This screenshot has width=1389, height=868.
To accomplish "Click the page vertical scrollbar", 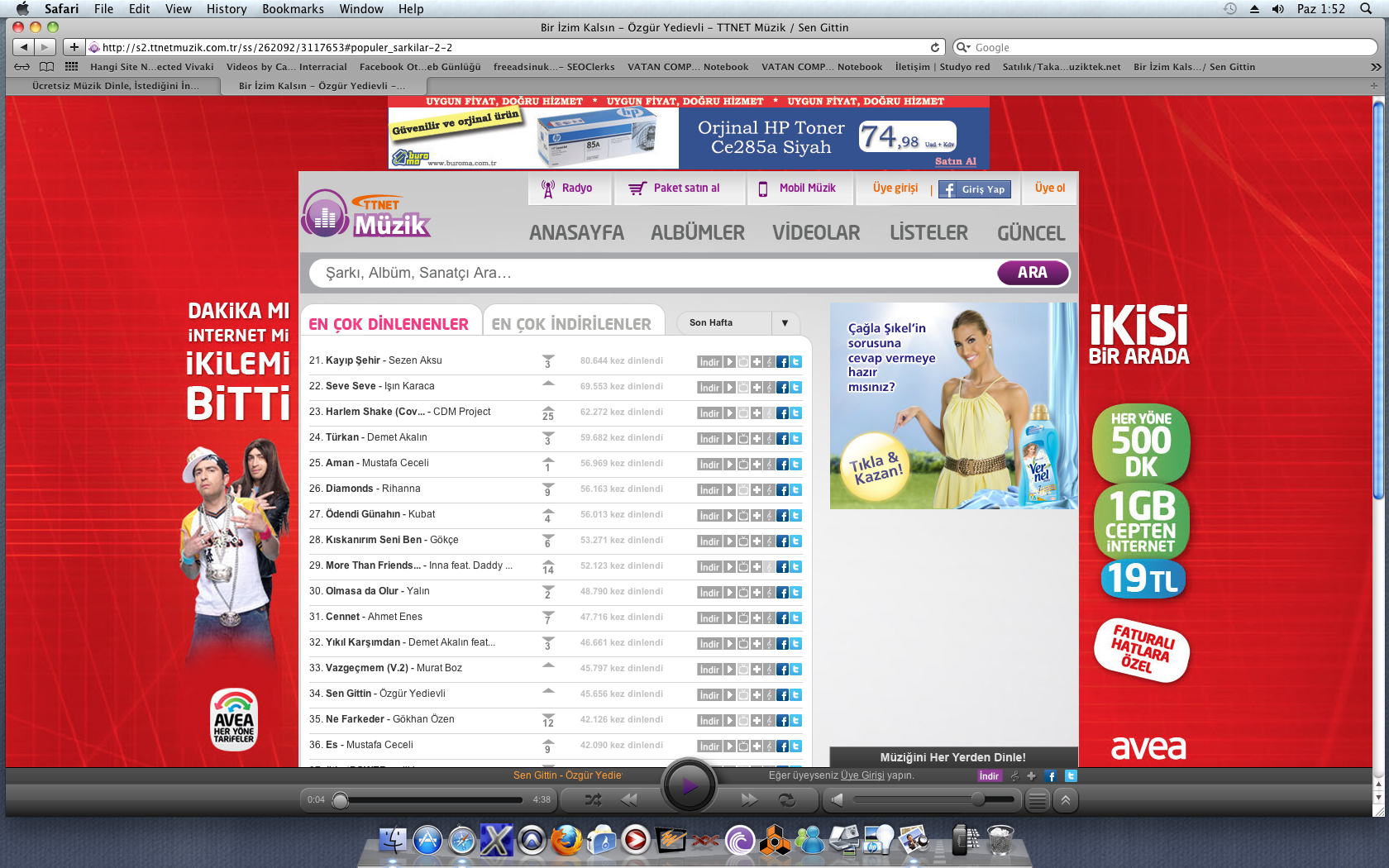I will (x=1377, y=299).
